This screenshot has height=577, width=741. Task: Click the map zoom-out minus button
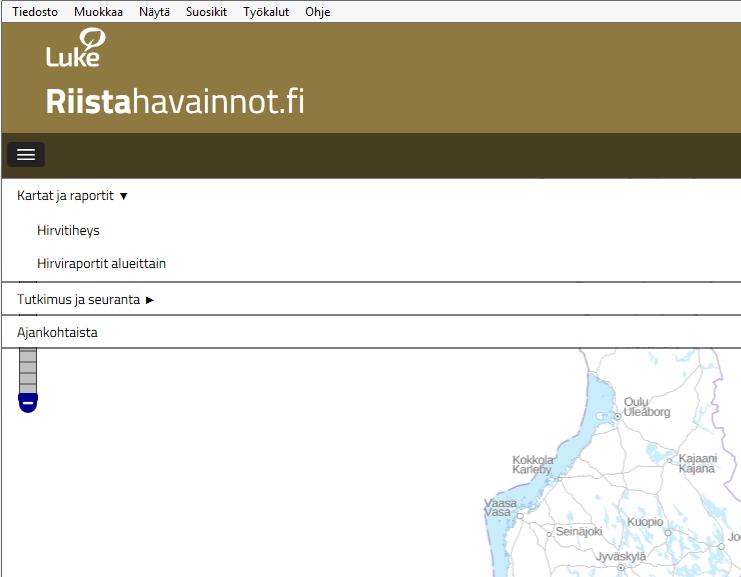pos(28,403)
